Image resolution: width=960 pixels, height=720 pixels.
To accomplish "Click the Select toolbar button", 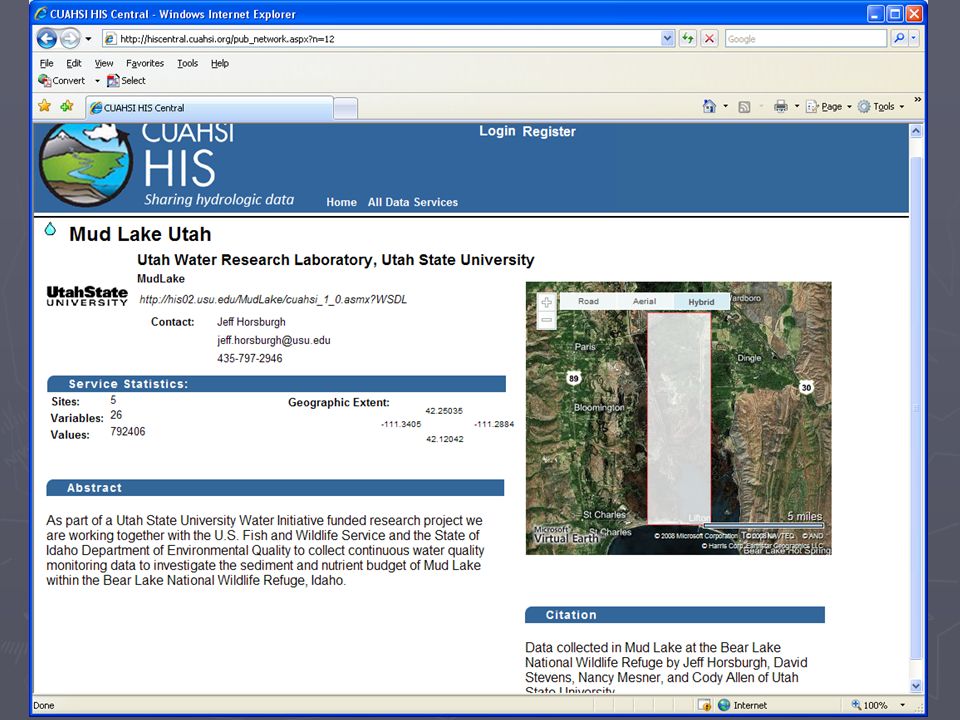I will (126, 80).
